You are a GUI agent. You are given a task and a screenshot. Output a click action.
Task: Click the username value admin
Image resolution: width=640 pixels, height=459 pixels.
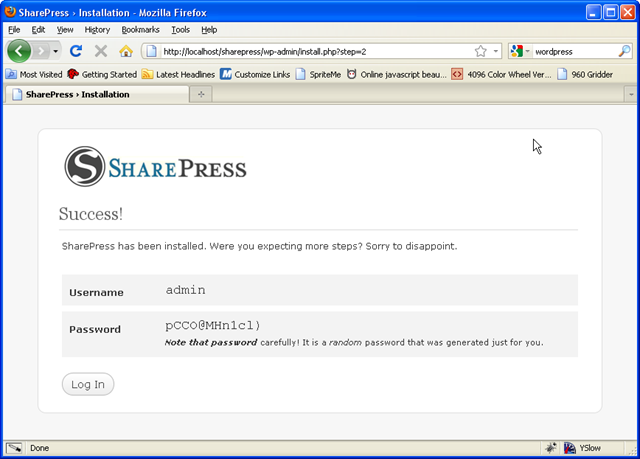pos(186,290)
